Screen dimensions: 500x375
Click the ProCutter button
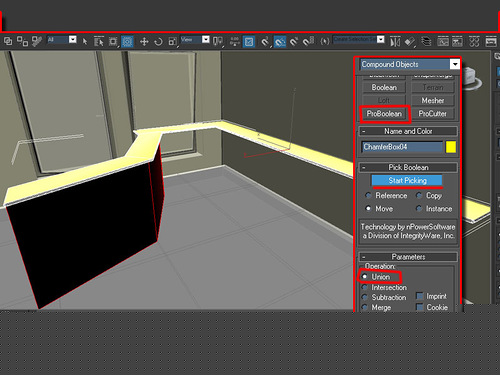coord(433,114)
